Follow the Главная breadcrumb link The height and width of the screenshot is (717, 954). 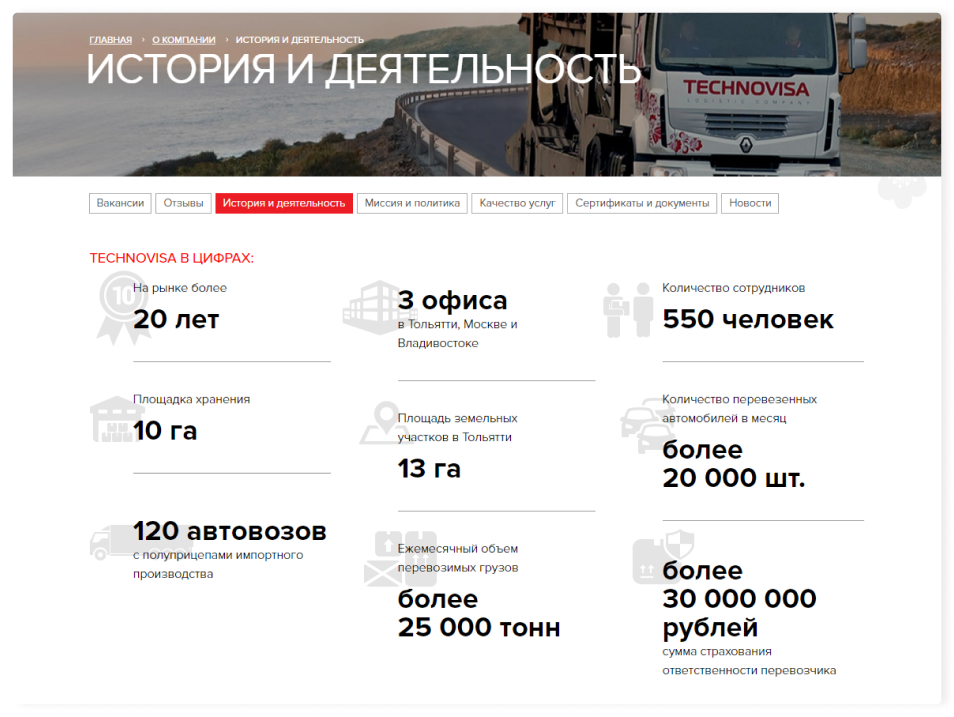pyautogui.click(x=110, y=40)
